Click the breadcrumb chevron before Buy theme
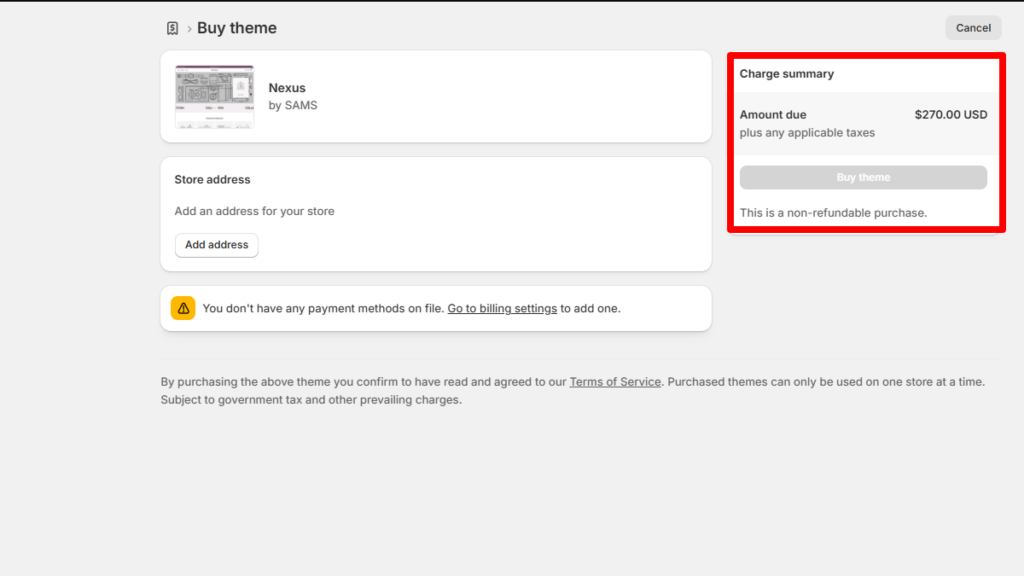The width and height of the screenshot is (1024, 576). tap(189, 29)
